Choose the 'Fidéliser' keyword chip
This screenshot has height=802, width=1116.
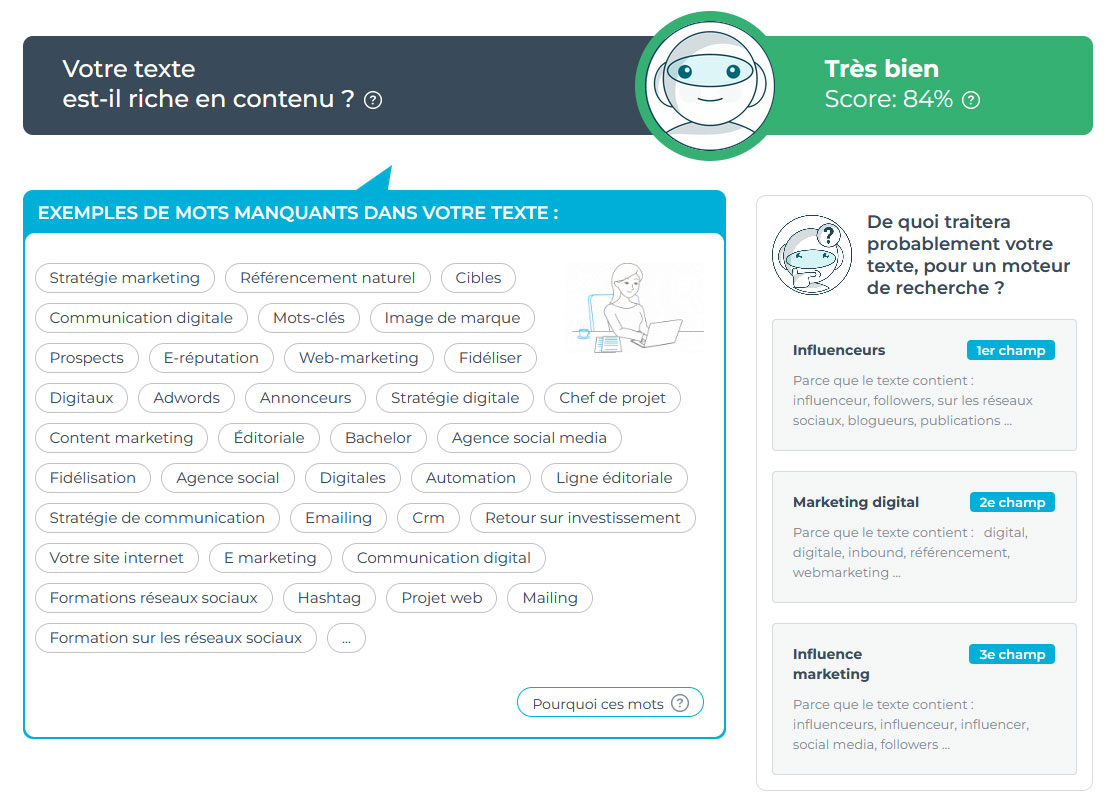point(490,358)
